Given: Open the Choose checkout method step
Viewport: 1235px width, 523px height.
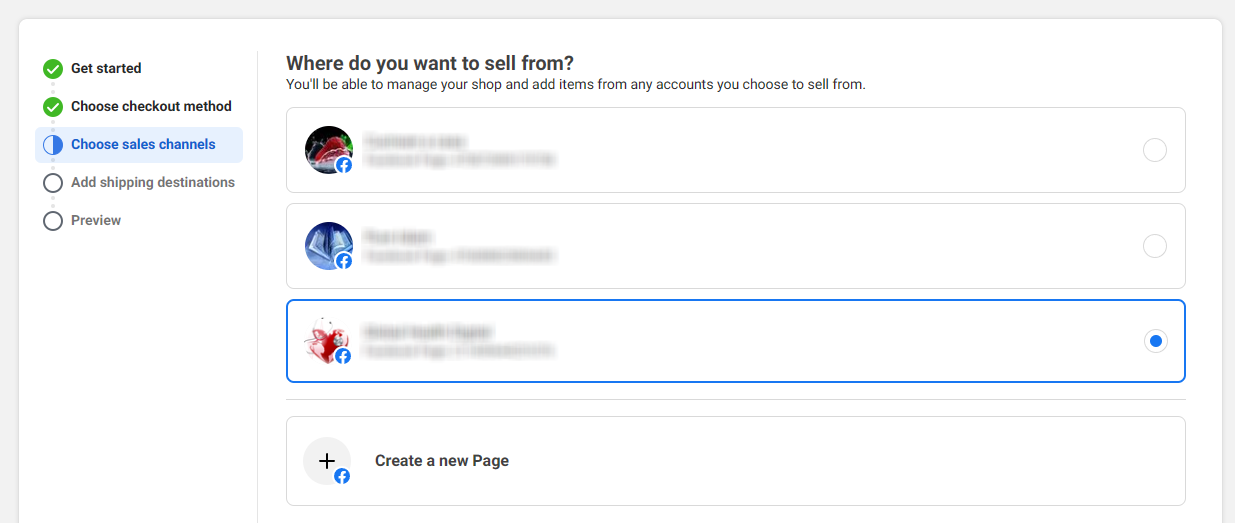Looking at the screenshot, I should [151, 107].
